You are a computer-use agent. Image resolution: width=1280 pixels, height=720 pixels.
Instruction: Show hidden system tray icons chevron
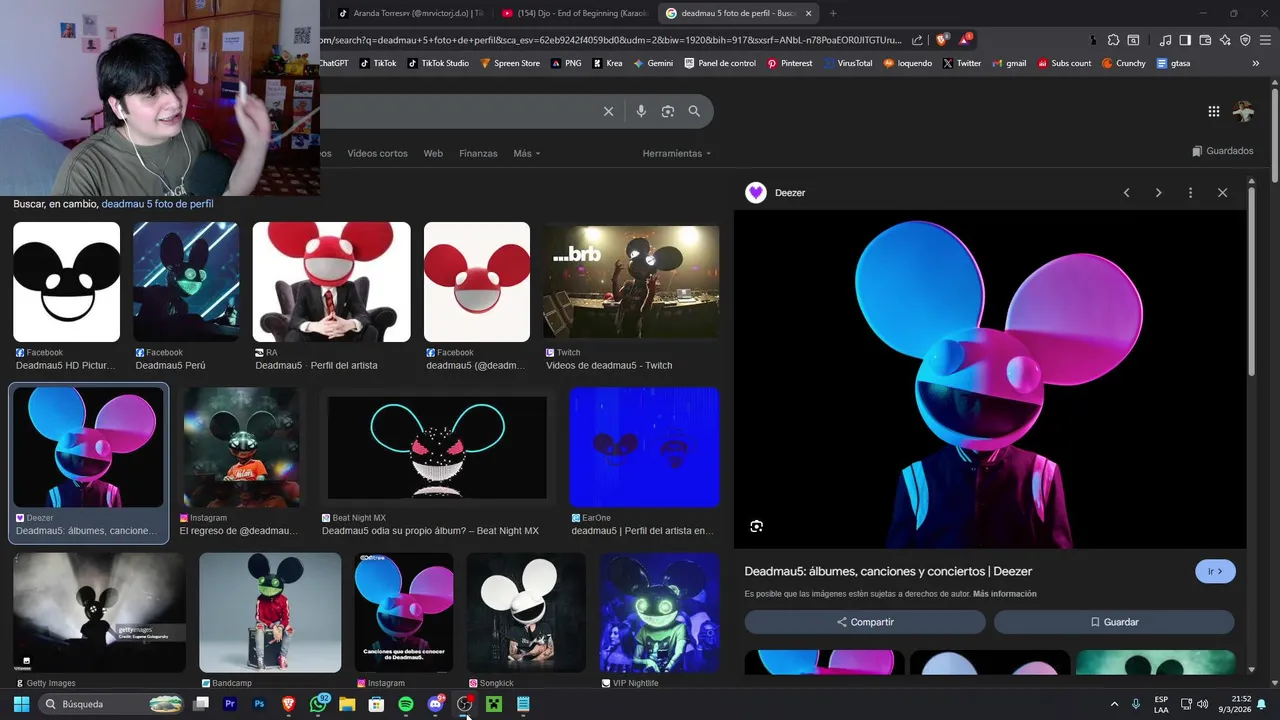[1114, 704]
